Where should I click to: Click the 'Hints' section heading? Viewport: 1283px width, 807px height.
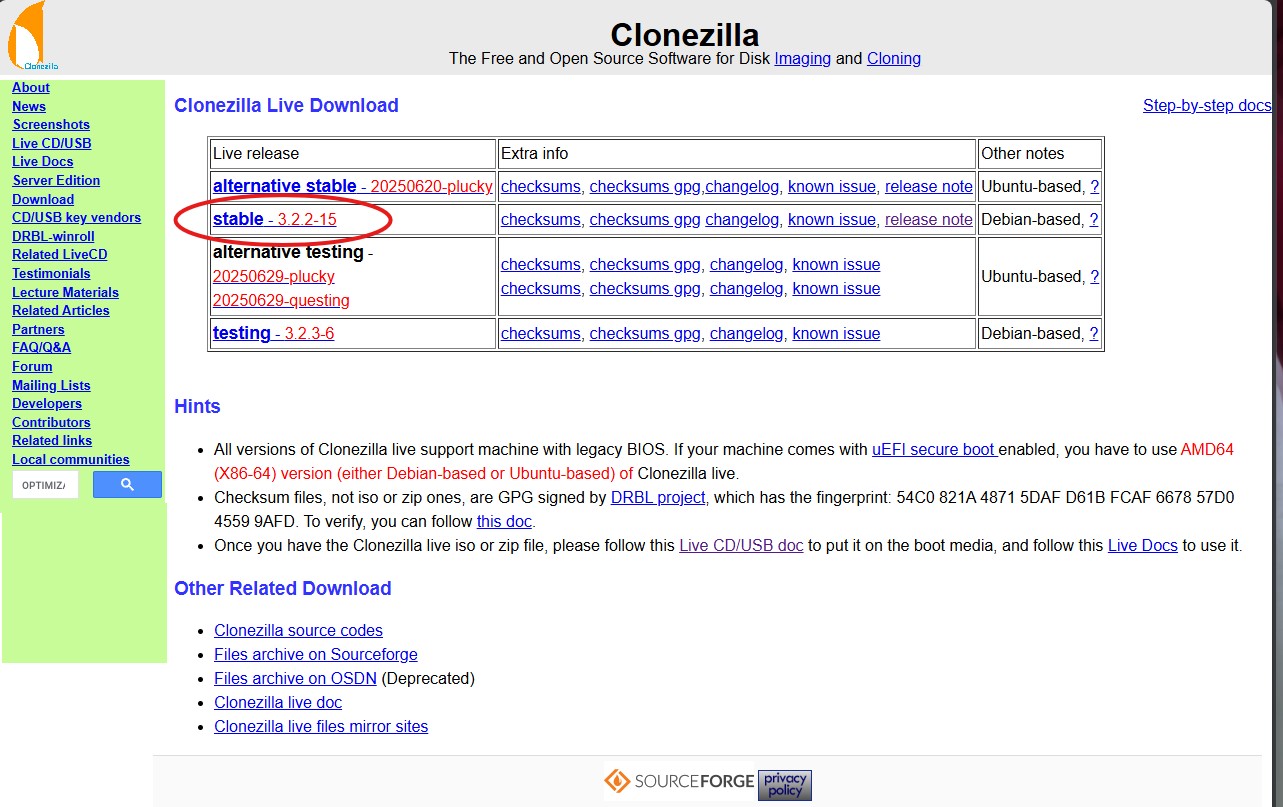coord(197,406)
